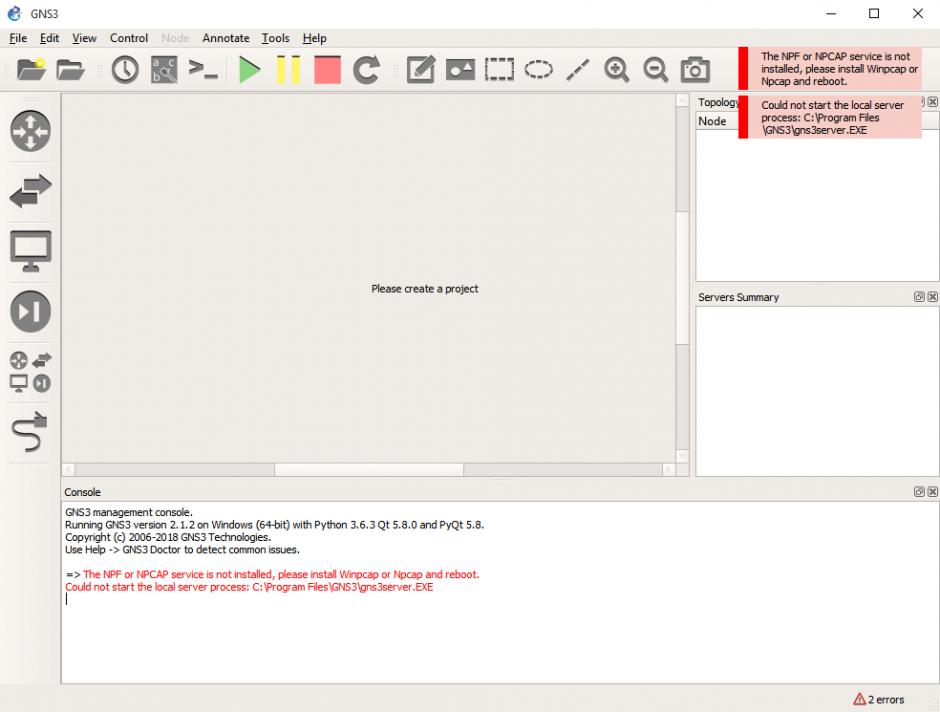Image resolution: width=940 pixels, height=712 pixels.
Task: Select the Draw a rectangle tool
Action: (499, 70)
